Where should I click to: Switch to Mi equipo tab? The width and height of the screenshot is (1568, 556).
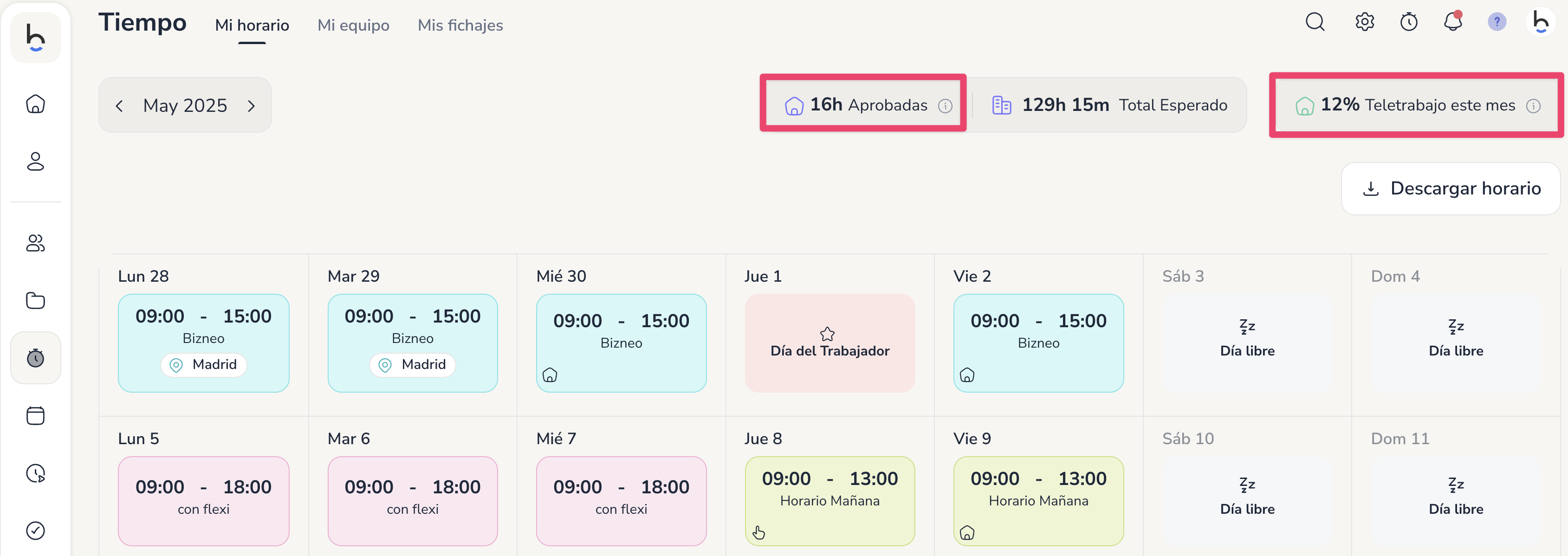353,26
